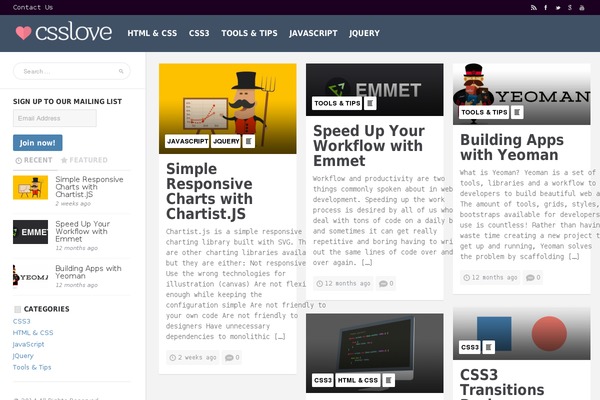600x400 pixels.
Task: Click the clock '12 months ago' on Emmet post
Action: pos(343,284)
